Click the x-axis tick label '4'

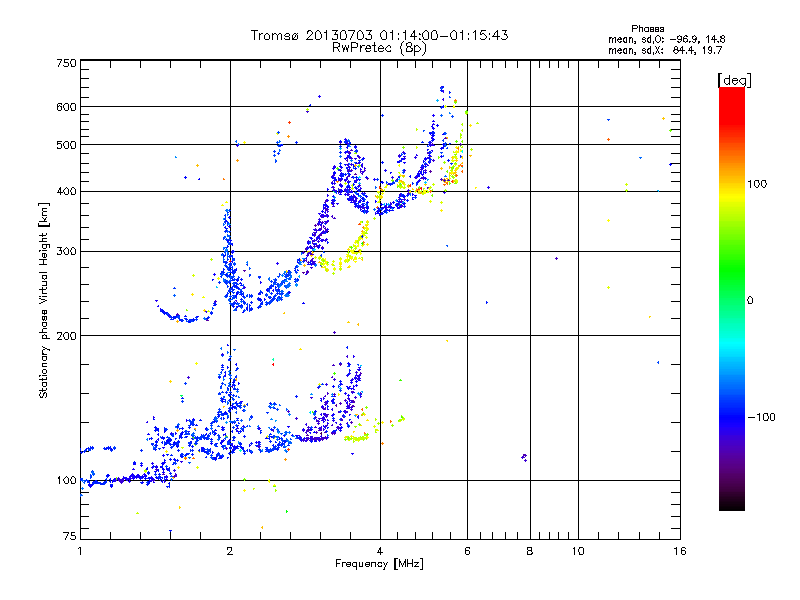coord(380,551)
